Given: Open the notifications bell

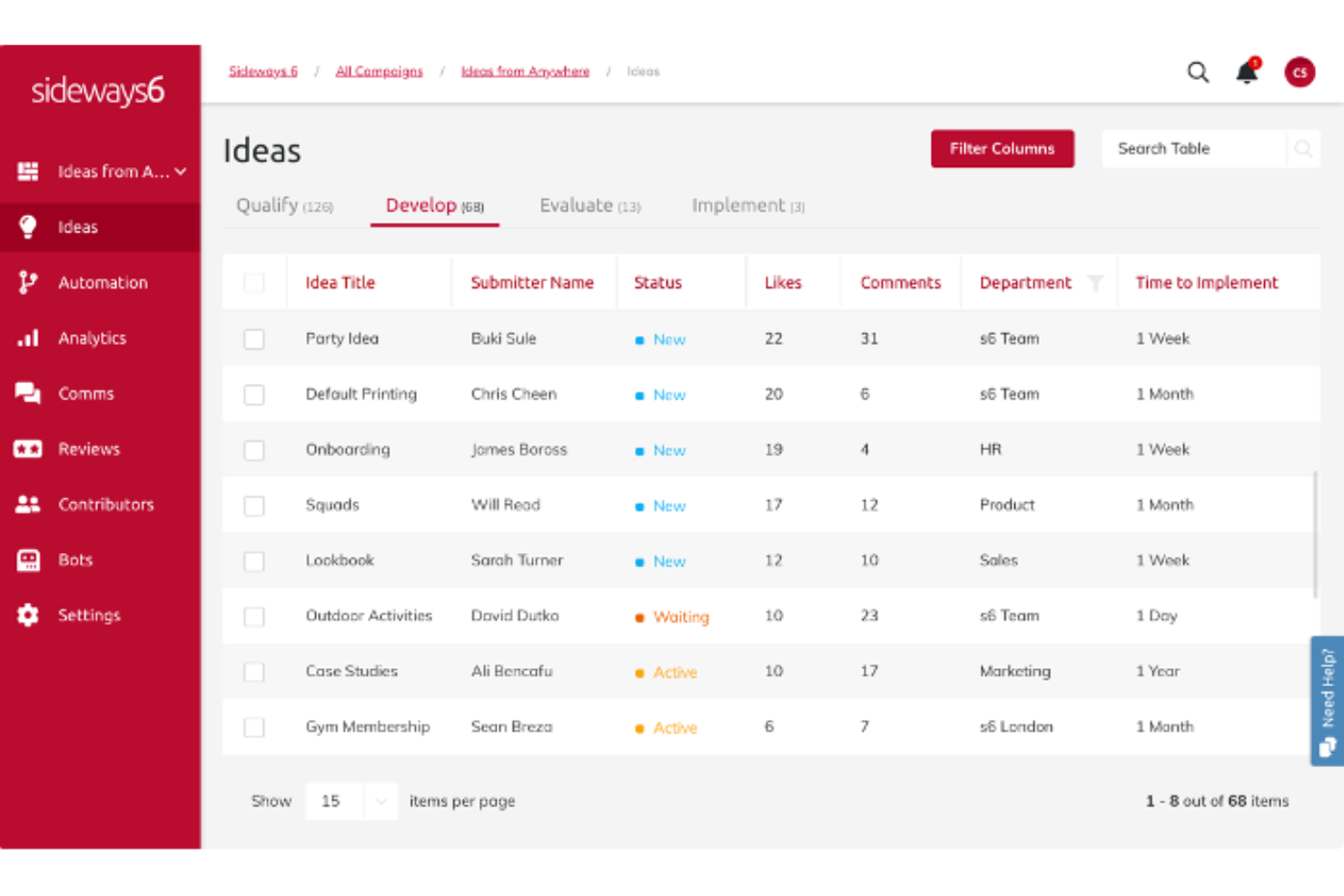Looking at the screenshot, I should 1246,72.
